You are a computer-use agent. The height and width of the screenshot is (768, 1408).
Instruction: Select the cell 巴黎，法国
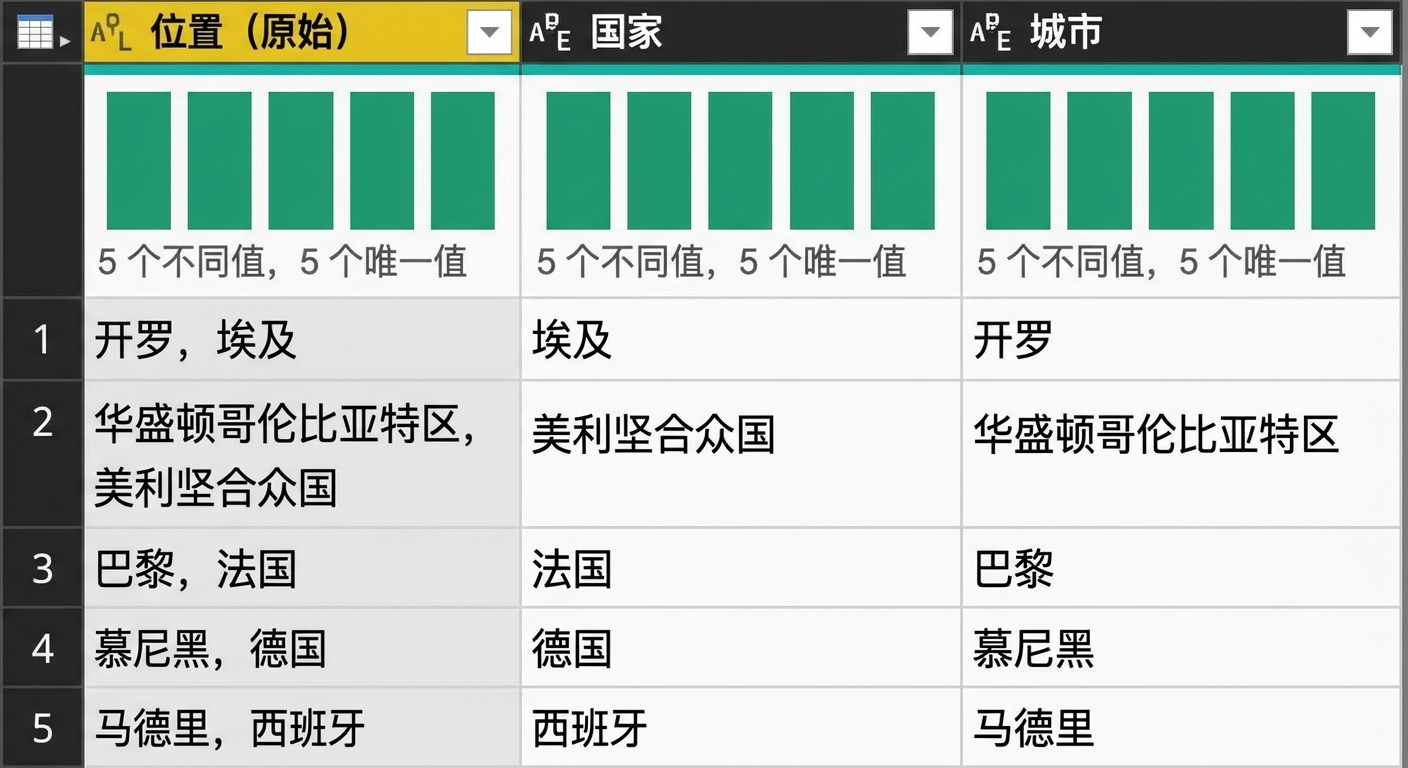(302, 568)
